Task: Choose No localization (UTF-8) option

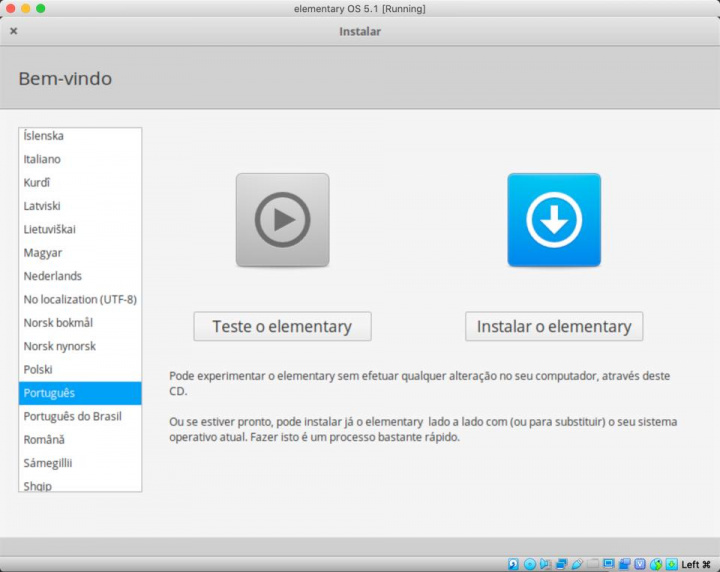Action: 80,299
